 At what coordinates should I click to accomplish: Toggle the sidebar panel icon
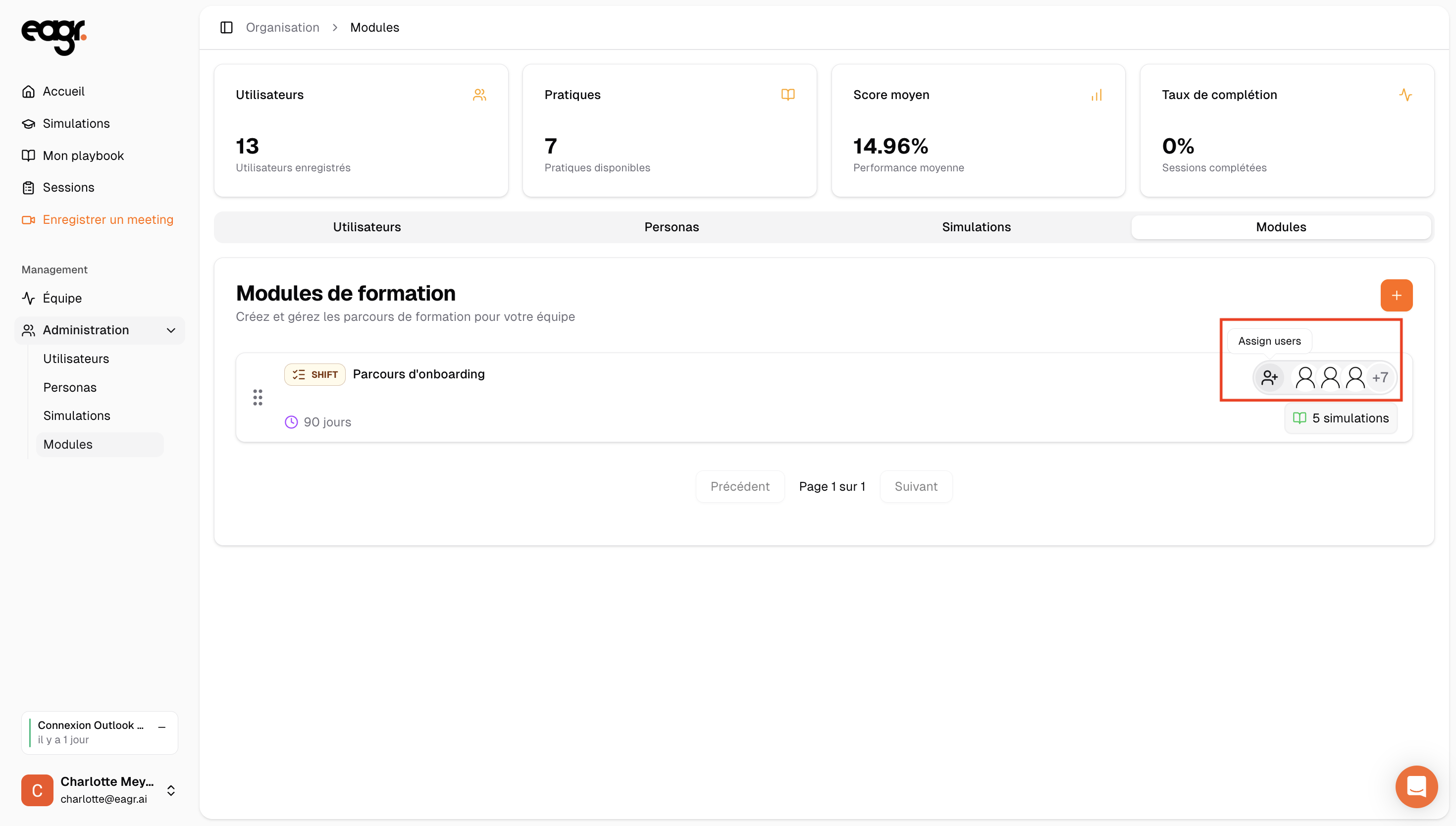click(226, 27)
